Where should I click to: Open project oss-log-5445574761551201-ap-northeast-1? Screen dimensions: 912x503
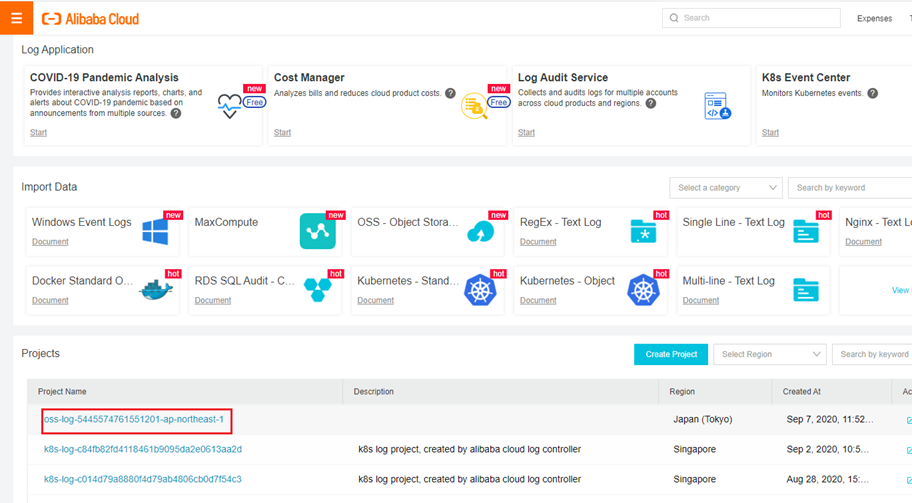(134, 419)
